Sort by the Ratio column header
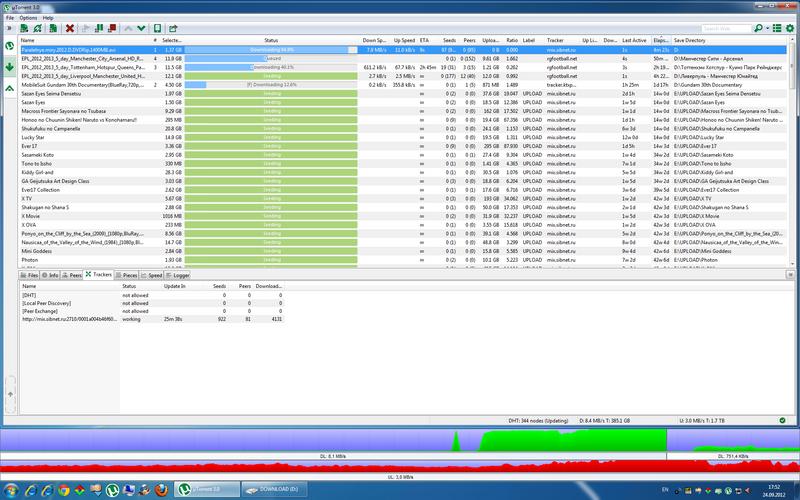800x500 pixels. tap(512, 40)
